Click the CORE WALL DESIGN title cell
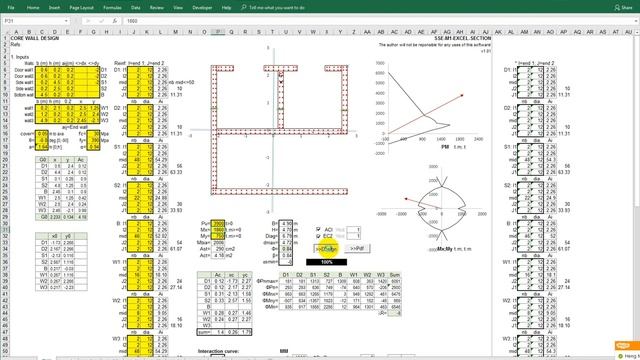 [x=35, y=38]
